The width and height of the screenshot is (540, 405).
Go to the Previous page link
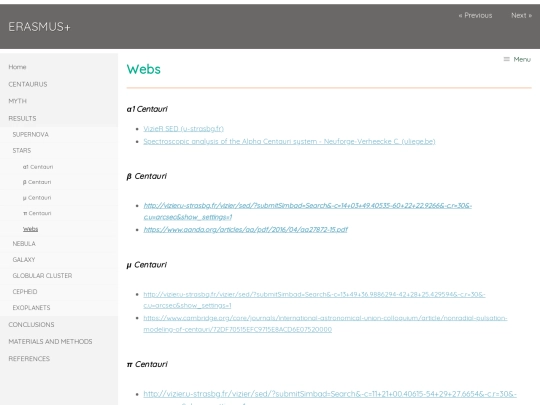[x=475, y=15]
